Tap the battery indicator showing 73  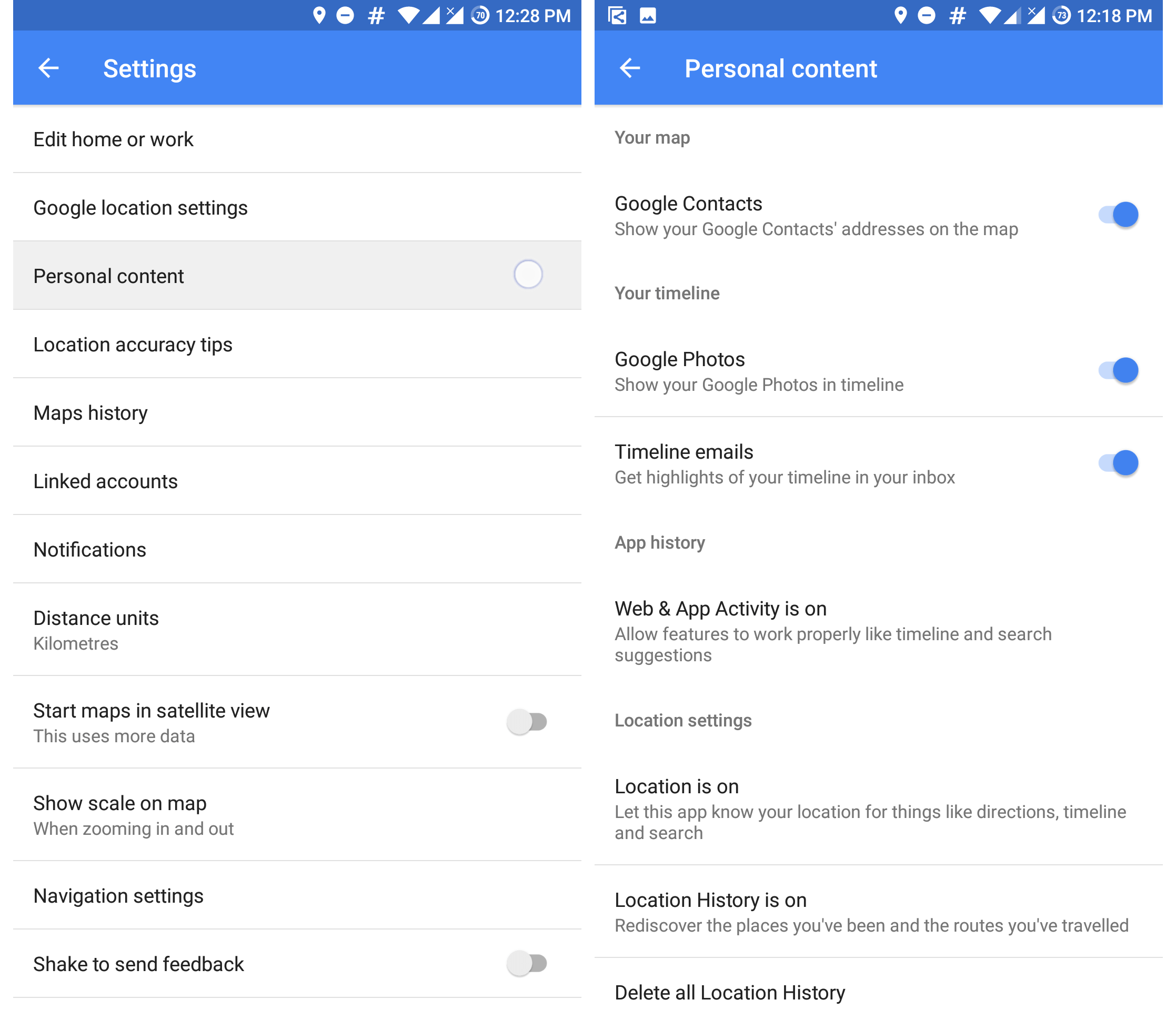[1061, 15]
